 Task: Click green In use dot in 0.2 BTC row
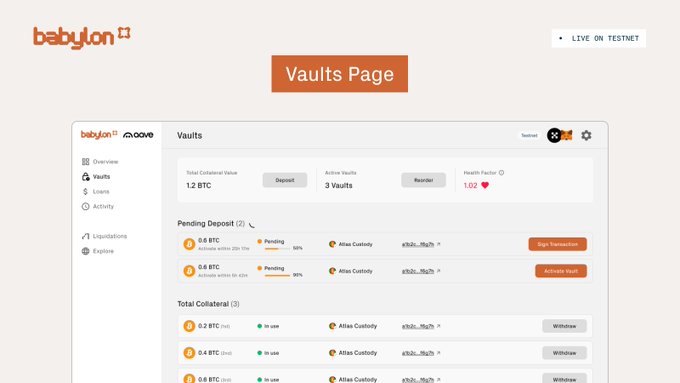(x=259, y=326)
